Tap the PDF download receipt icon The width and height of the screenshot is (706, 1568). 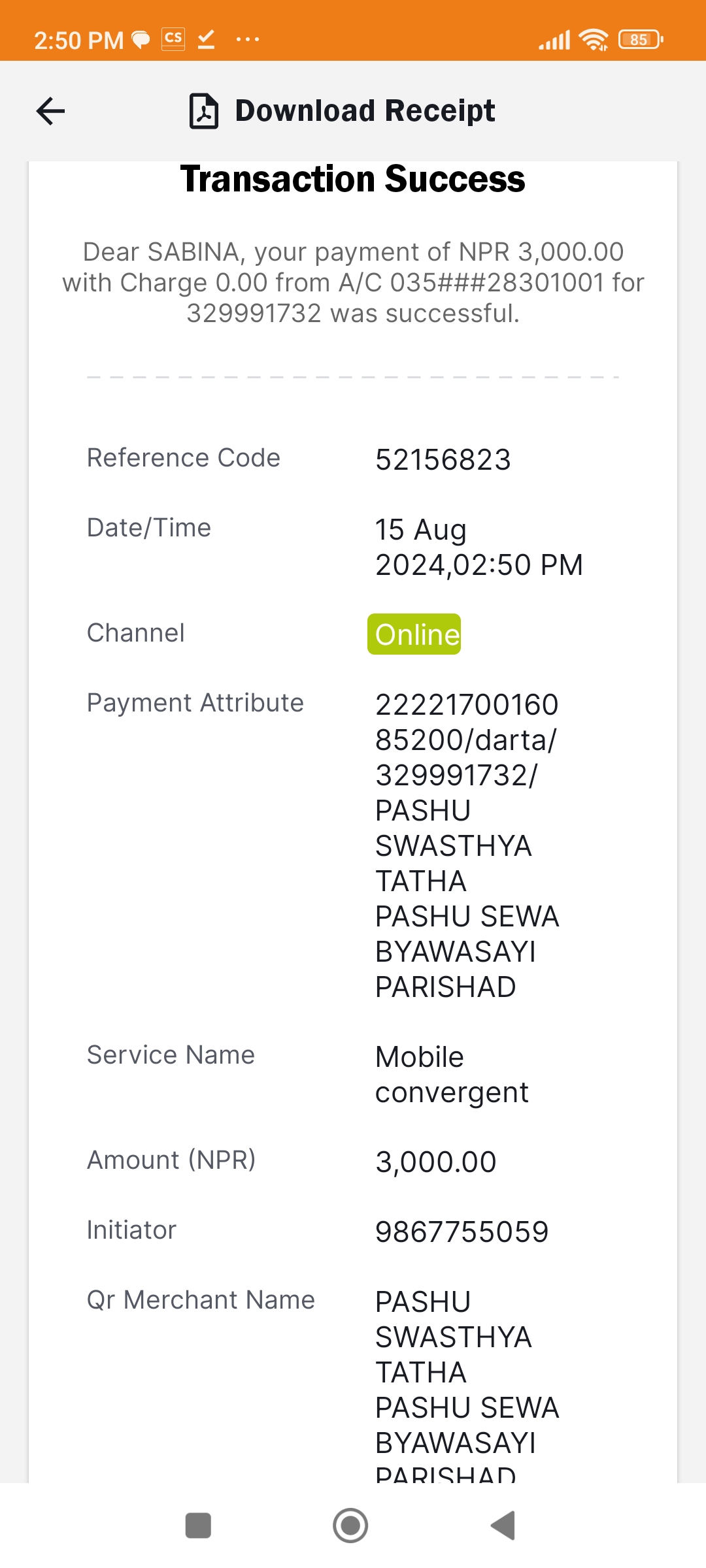pos(204,111)
